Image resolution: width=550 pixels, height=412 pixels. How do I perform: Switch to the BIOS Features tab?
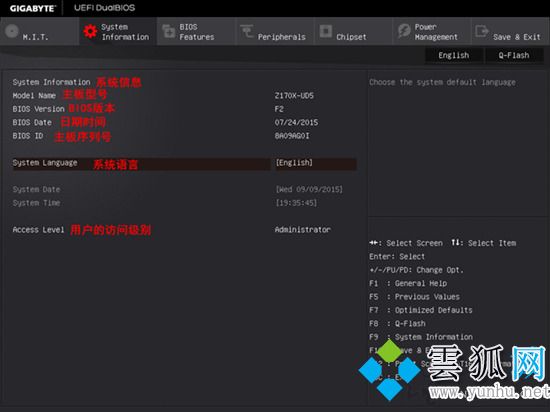coord(196,32)
